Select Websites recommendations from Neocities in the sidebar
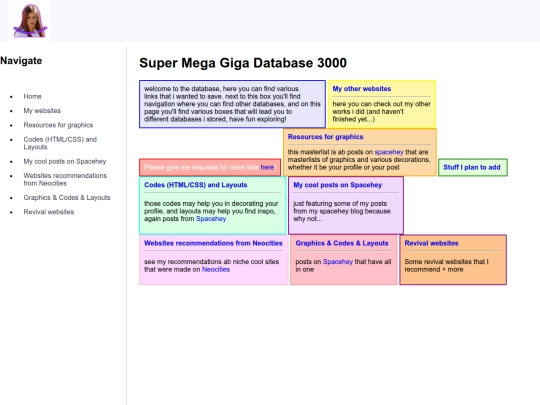 click(65, 179)
